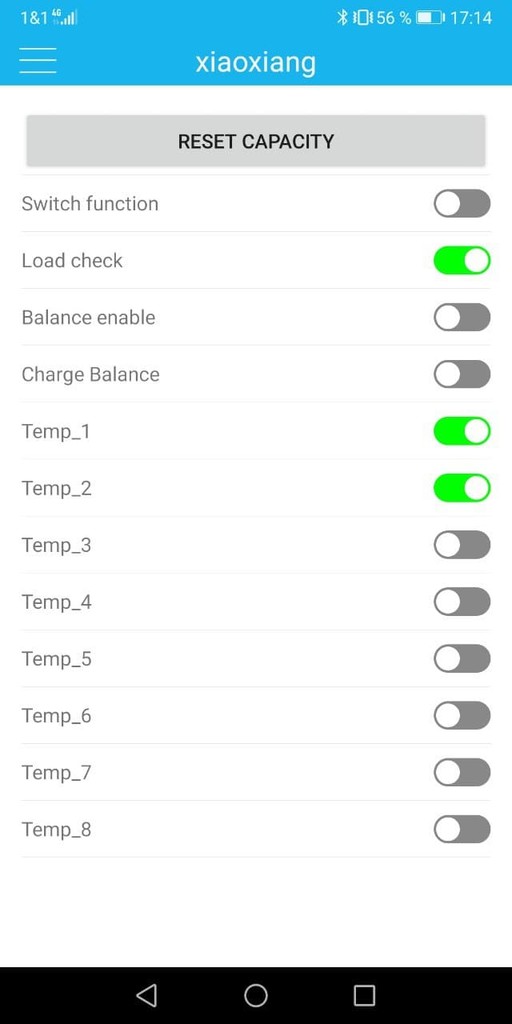The image size is (512, 1024).
Task: Turn on the Temp_8 toggle
Action: click(x=462, y=829)
